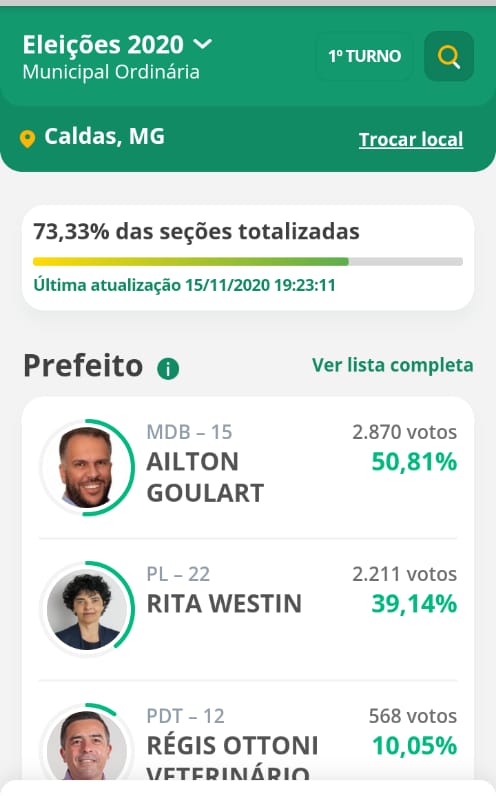Open the search magnifier icon
This screenshot has height=796, width=496.
(449, 56)
